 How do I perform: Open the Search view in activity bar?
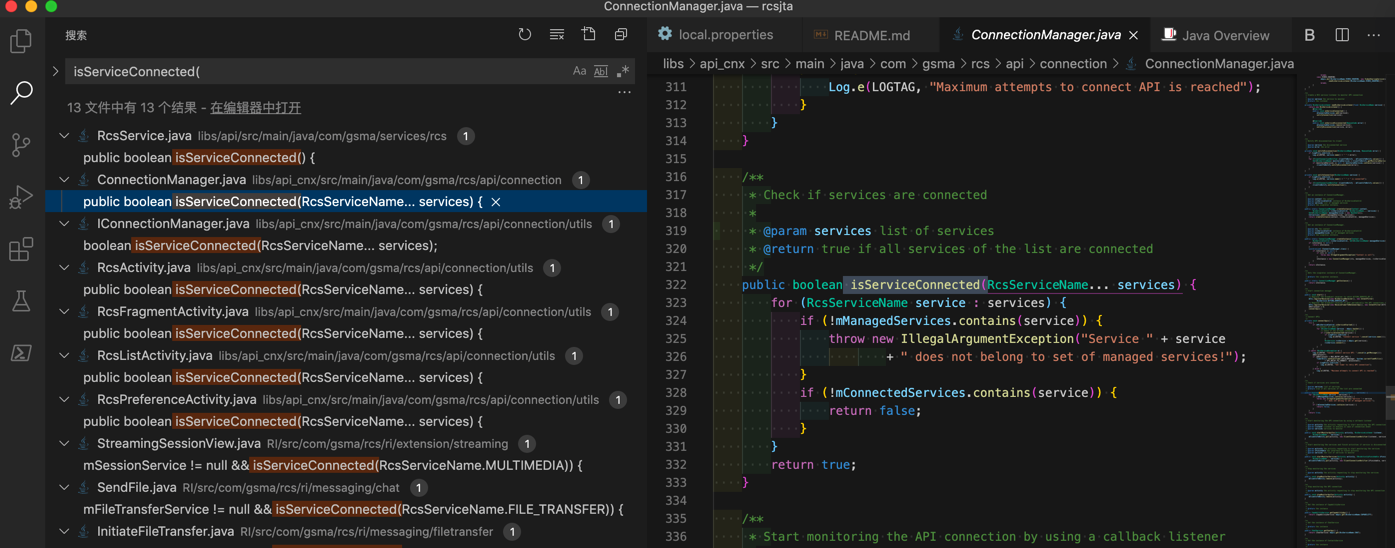point(21,93)
